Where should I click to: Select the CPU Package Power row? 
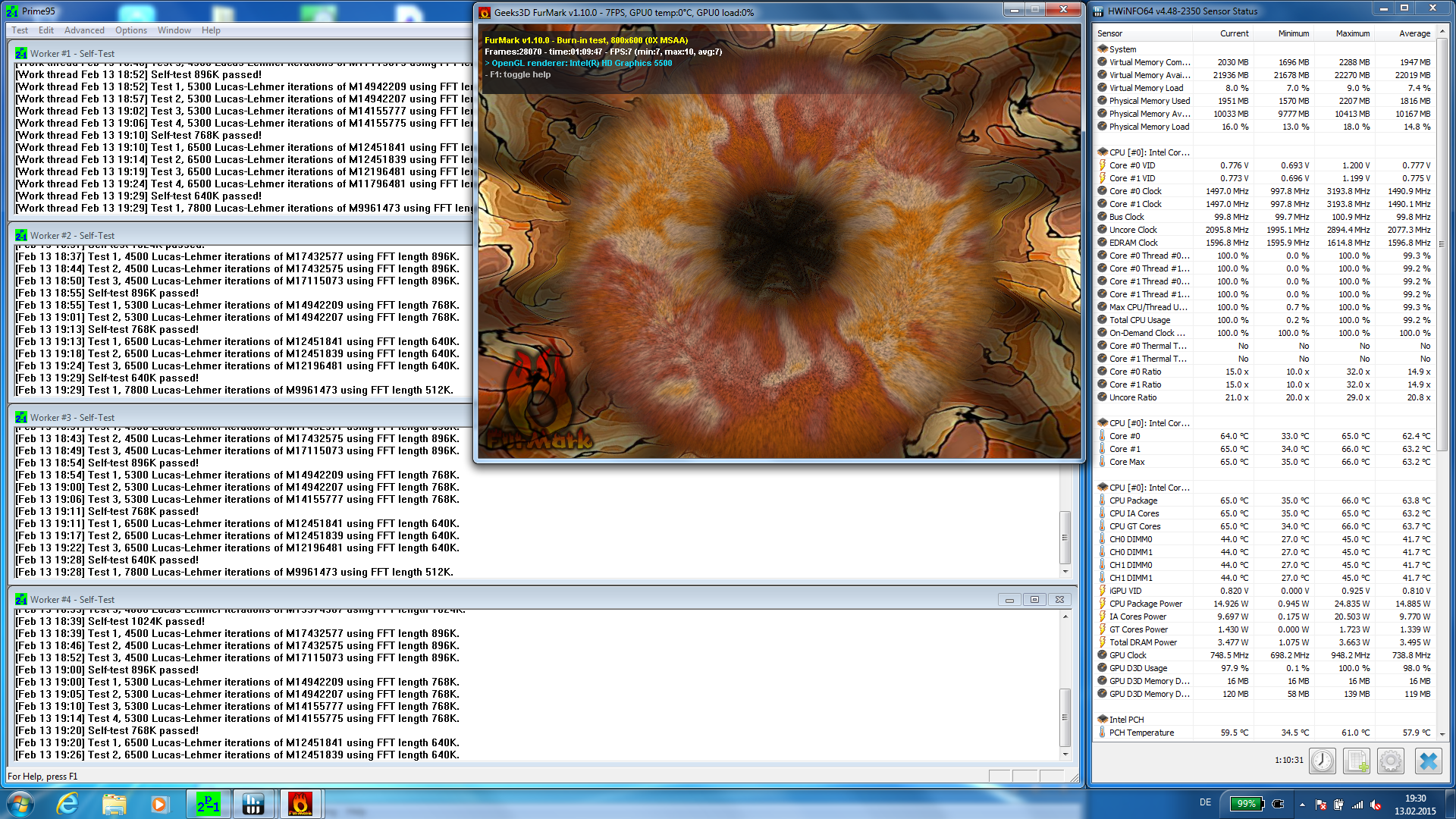pos(1265,604)
